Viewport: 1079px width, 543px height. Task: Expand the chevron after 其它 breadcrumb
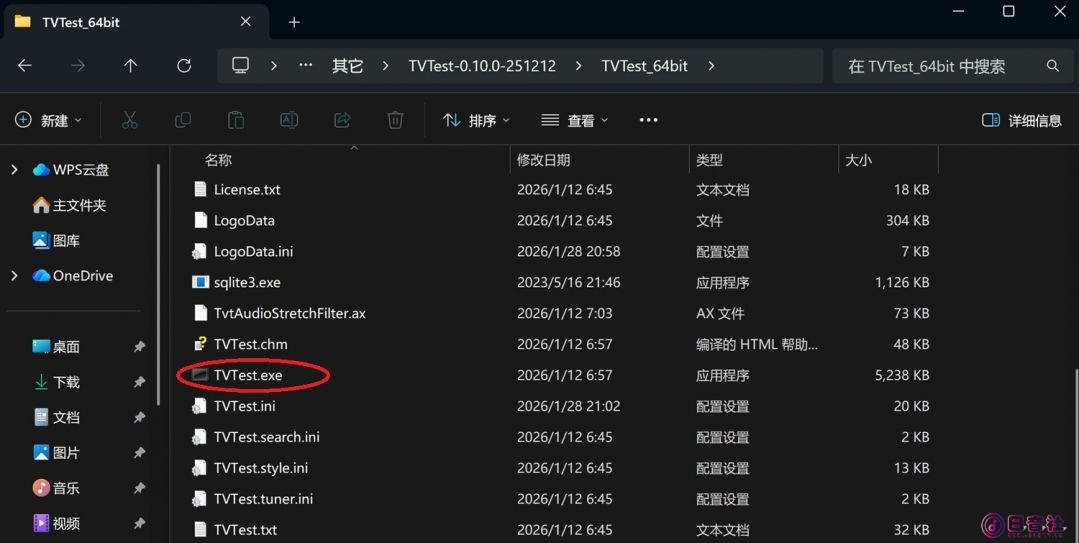tap(385, 66)
